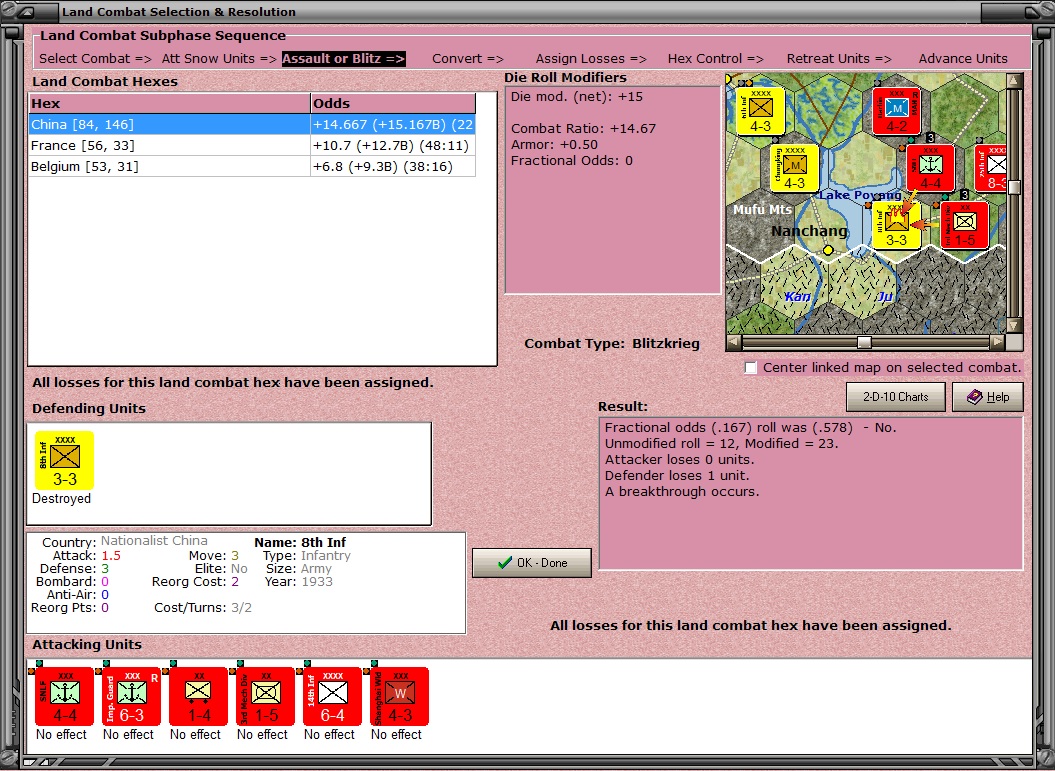Click the Mufu Mts label on map
1055x771 pixels.
point(762,210)
